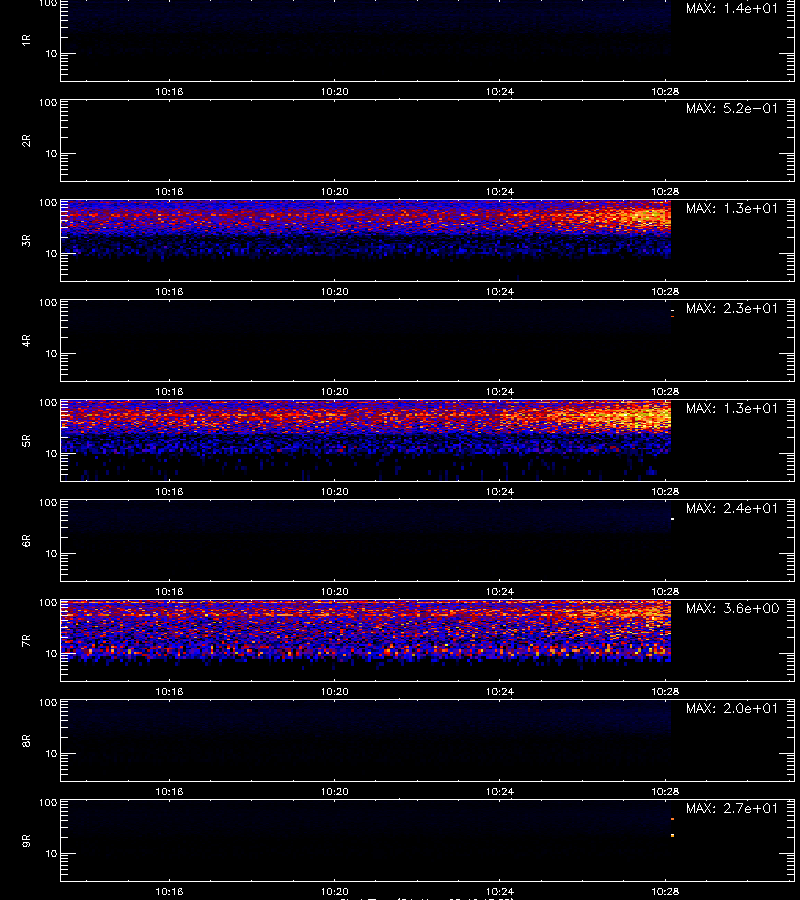Click the '10' y-axis label of 9R panel
This screenshot has height=900, width=800.
coord(51,854)
